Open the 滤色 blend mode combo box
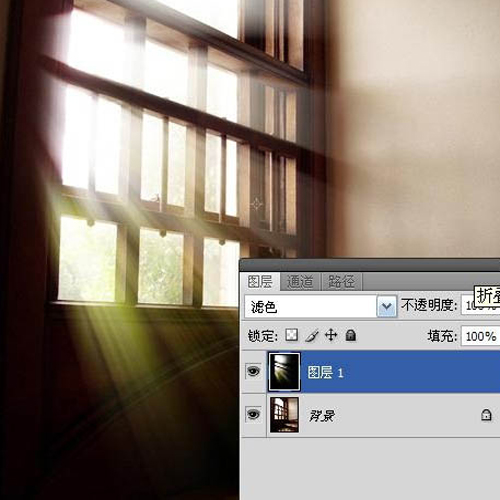The height and width of the screenshot is (500, 500). click(x=320, y=306)
